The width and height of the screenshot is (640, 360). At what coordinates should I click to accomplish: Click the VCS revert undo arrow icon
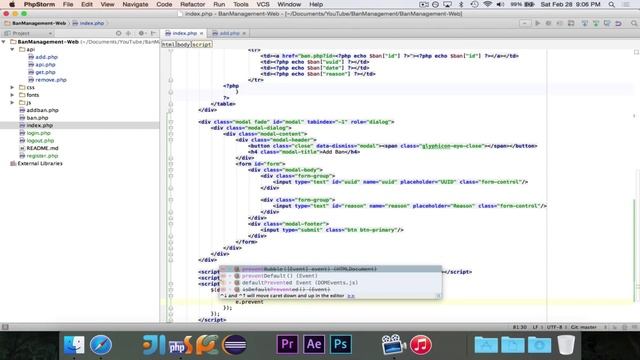click(x=618, y=23)
